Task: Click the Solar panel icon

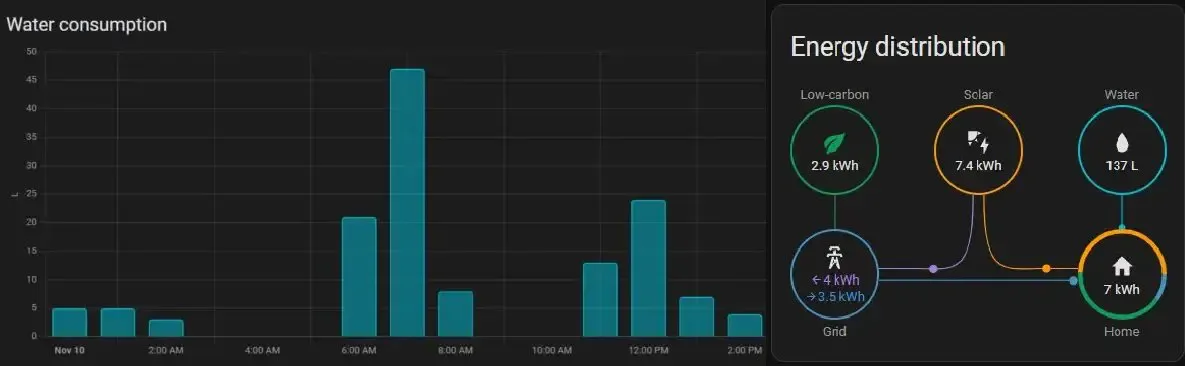Action: [x=978, y=141]
